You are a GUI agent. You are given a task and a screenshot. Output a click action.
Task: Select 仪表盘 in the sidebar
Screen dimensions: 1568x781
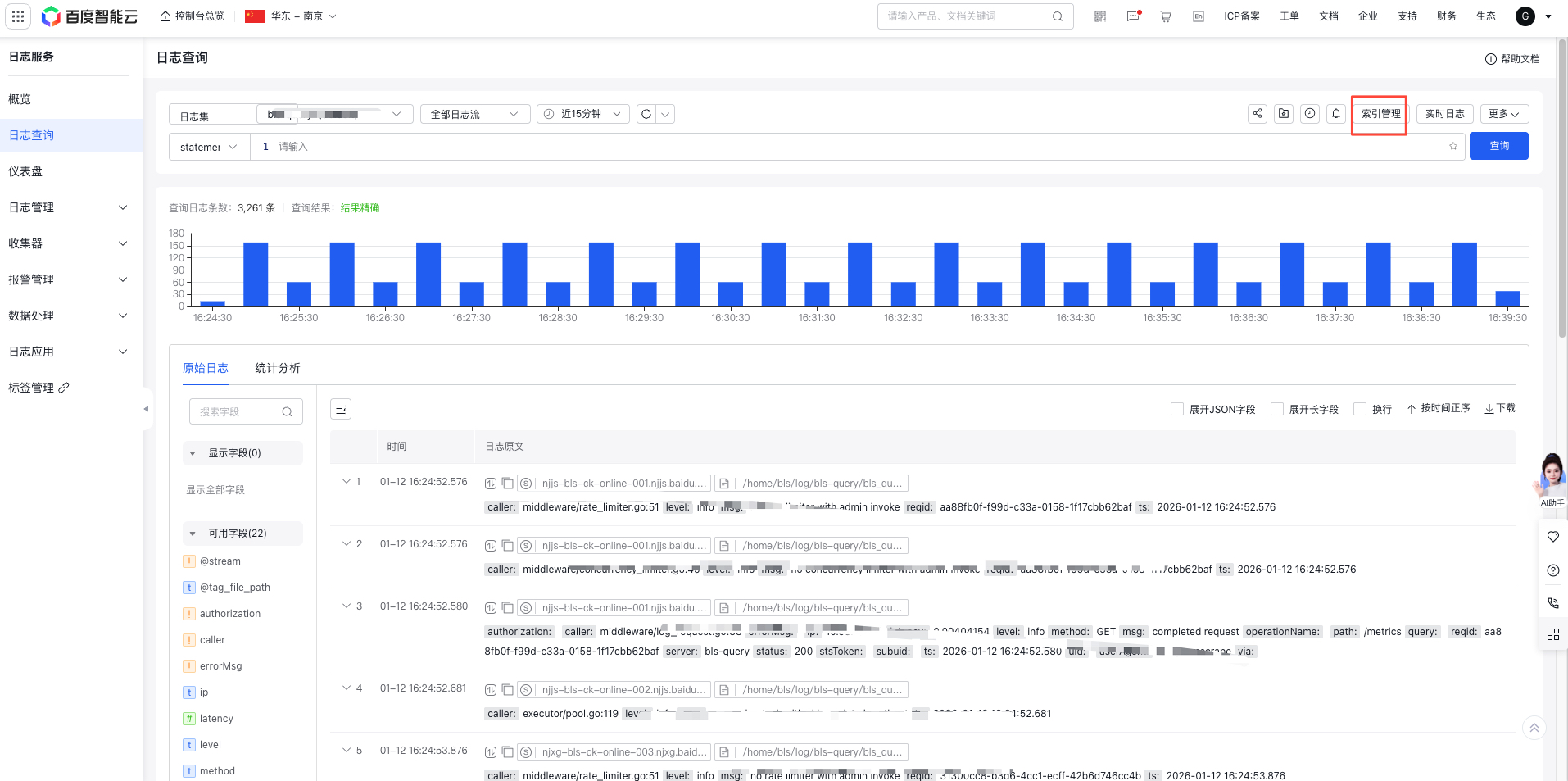click(25, 171)
